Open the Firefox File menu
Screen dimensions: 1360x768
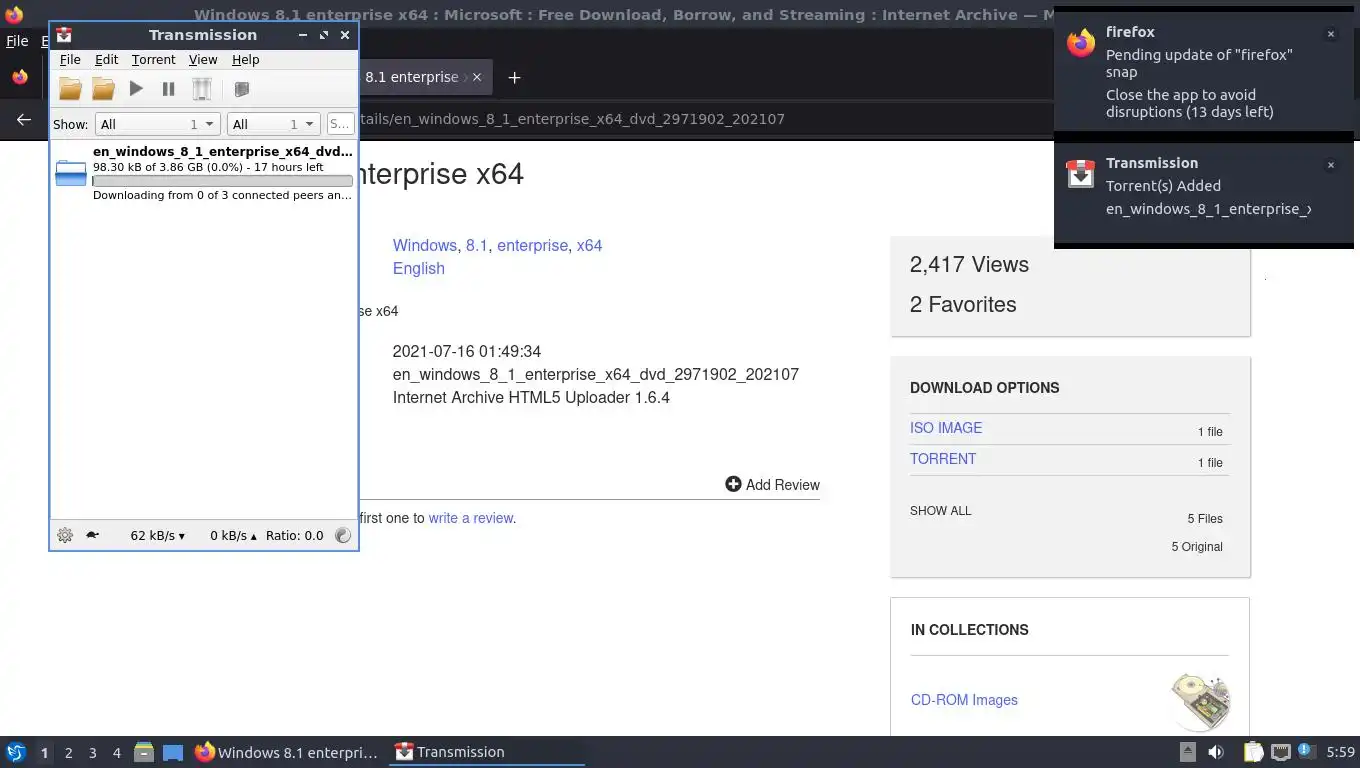[17, 41]
